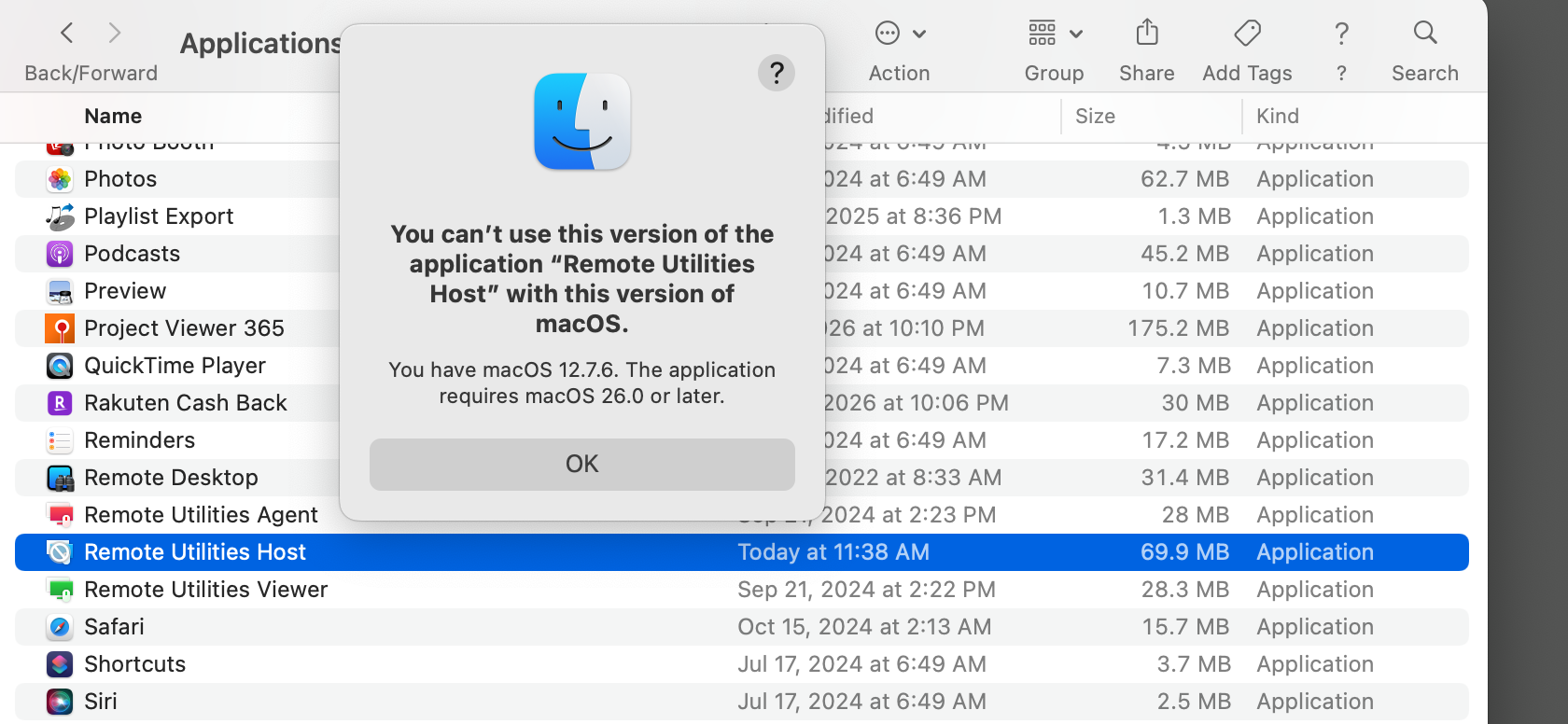Click the Remote Desktop app icon
This screenshot has width=1568, height=724.
(x=60, y=478)
